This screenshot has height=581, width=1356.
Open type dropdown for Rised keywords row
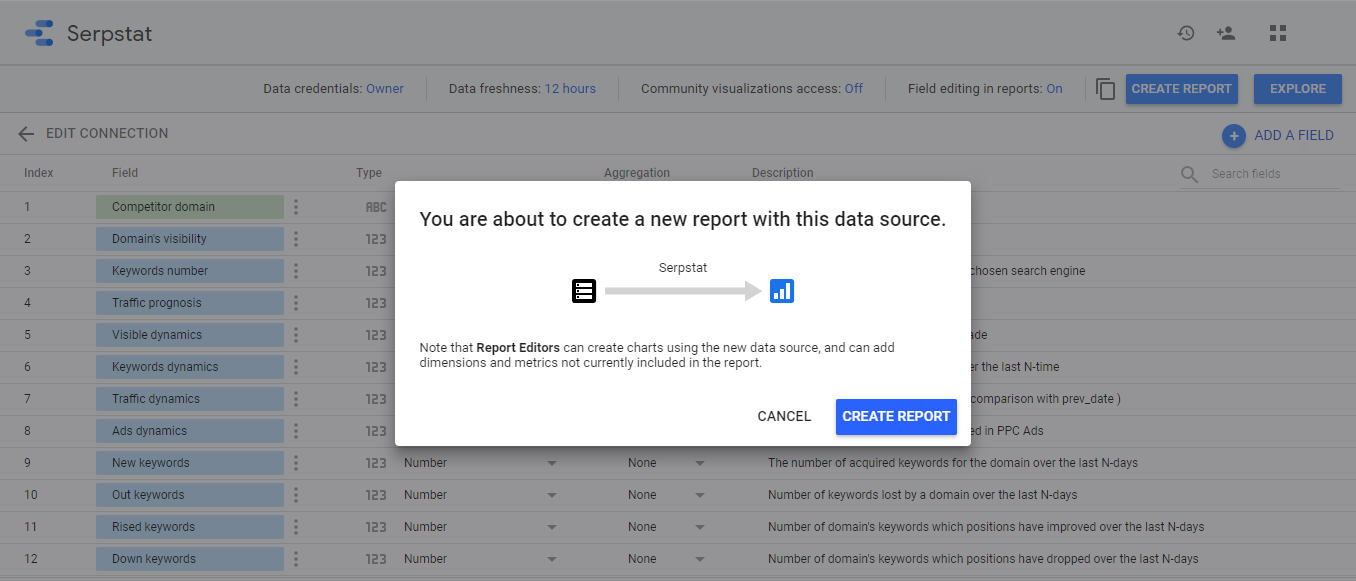551,527
